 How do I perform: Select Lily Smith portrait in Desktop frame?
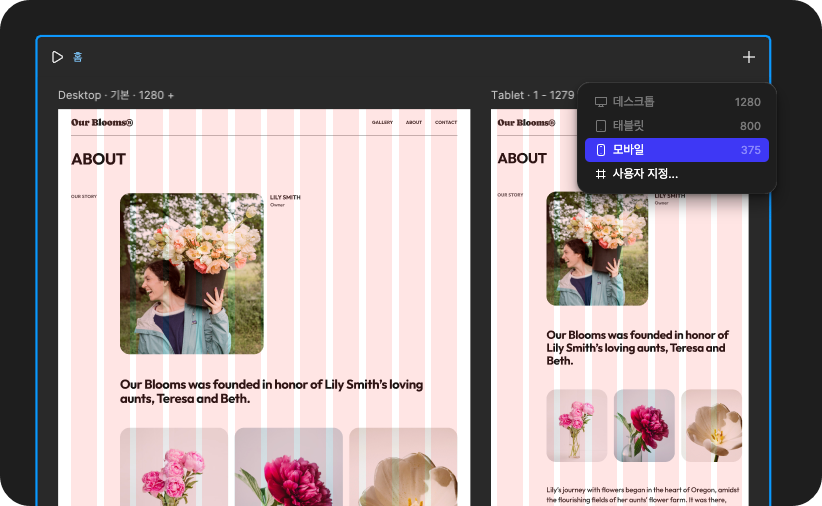pyautogui.click(x=192, y=273)
